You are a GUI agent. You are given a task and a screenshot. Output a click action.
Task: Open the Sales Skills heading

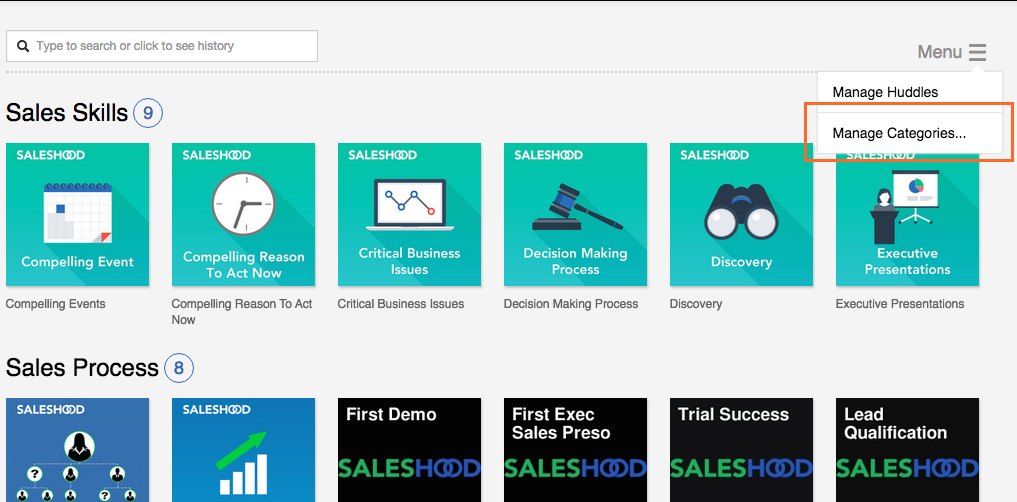[67, 114]
